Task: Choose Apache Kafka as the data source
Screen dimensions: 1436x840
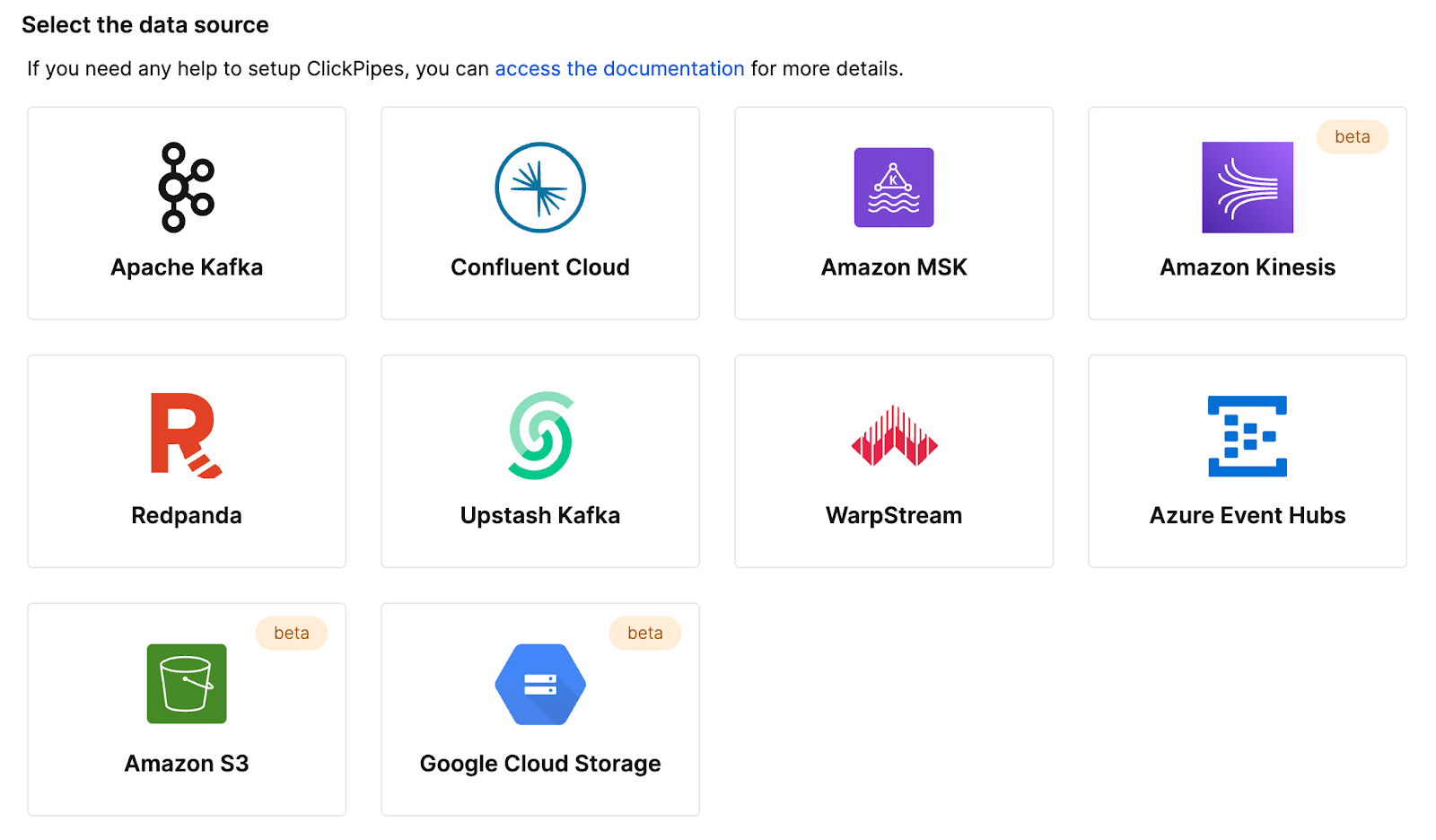Action: pos(186,213)
